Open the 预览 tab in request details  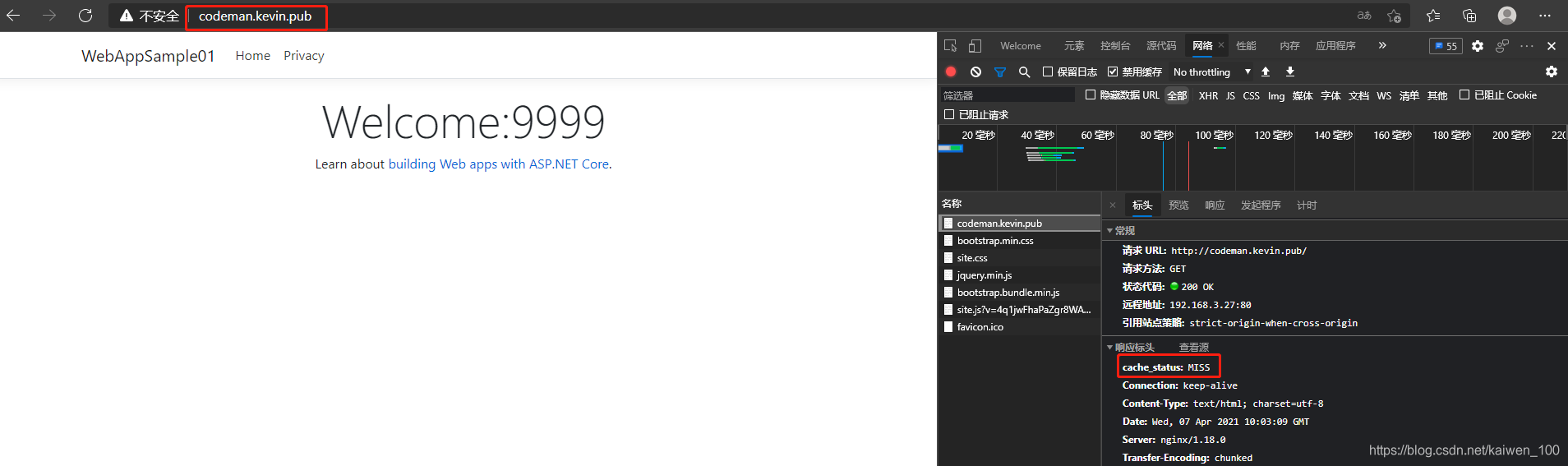1178,205
